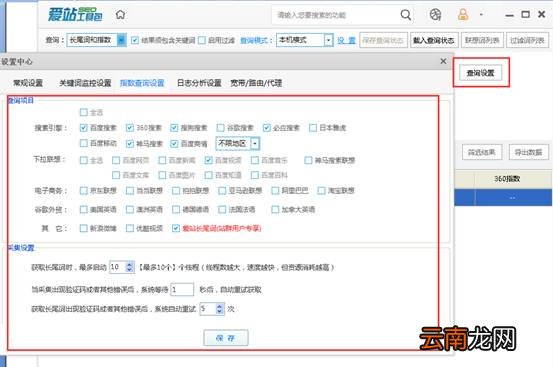The image size is (553, 367).
Task: Uncheck the 百度搜索 checkbox
Action: (84, 128)
